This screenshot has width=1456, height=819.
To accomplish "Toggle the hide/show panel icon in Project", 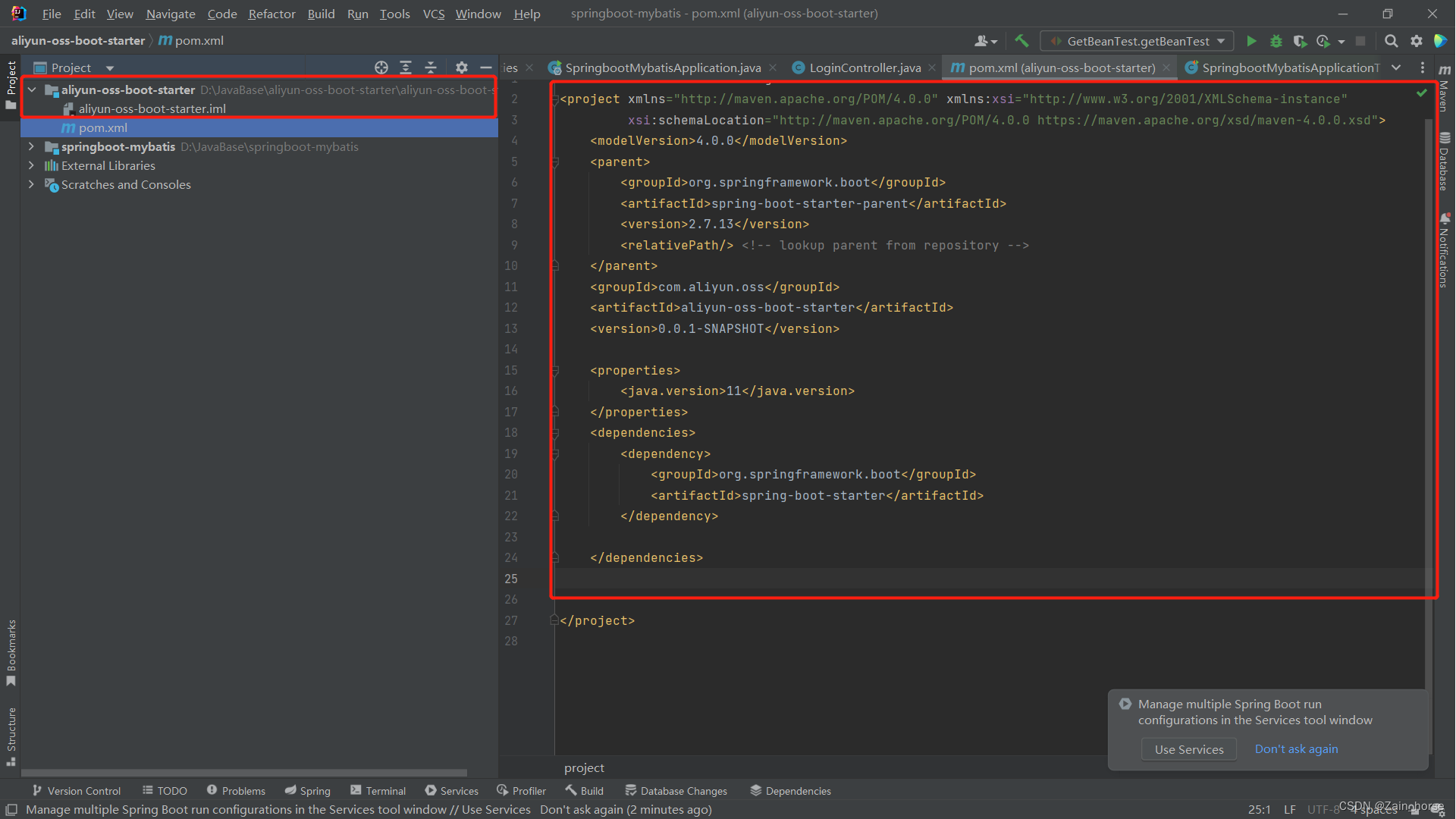I will click(485, 67).
